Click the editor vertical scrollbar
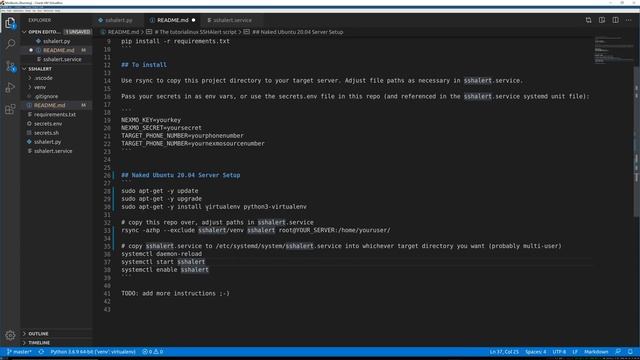Image resolution: width=640 pixels, height=360 pixels. click(637, 143)
